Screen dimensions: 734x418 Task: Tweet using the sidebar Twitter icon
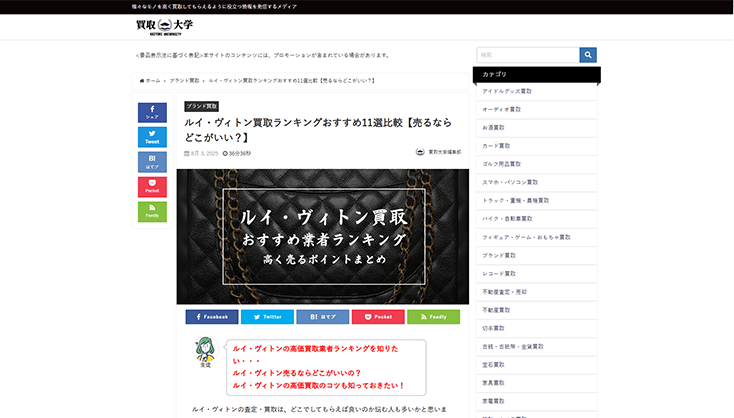click(x=152, y=137)
